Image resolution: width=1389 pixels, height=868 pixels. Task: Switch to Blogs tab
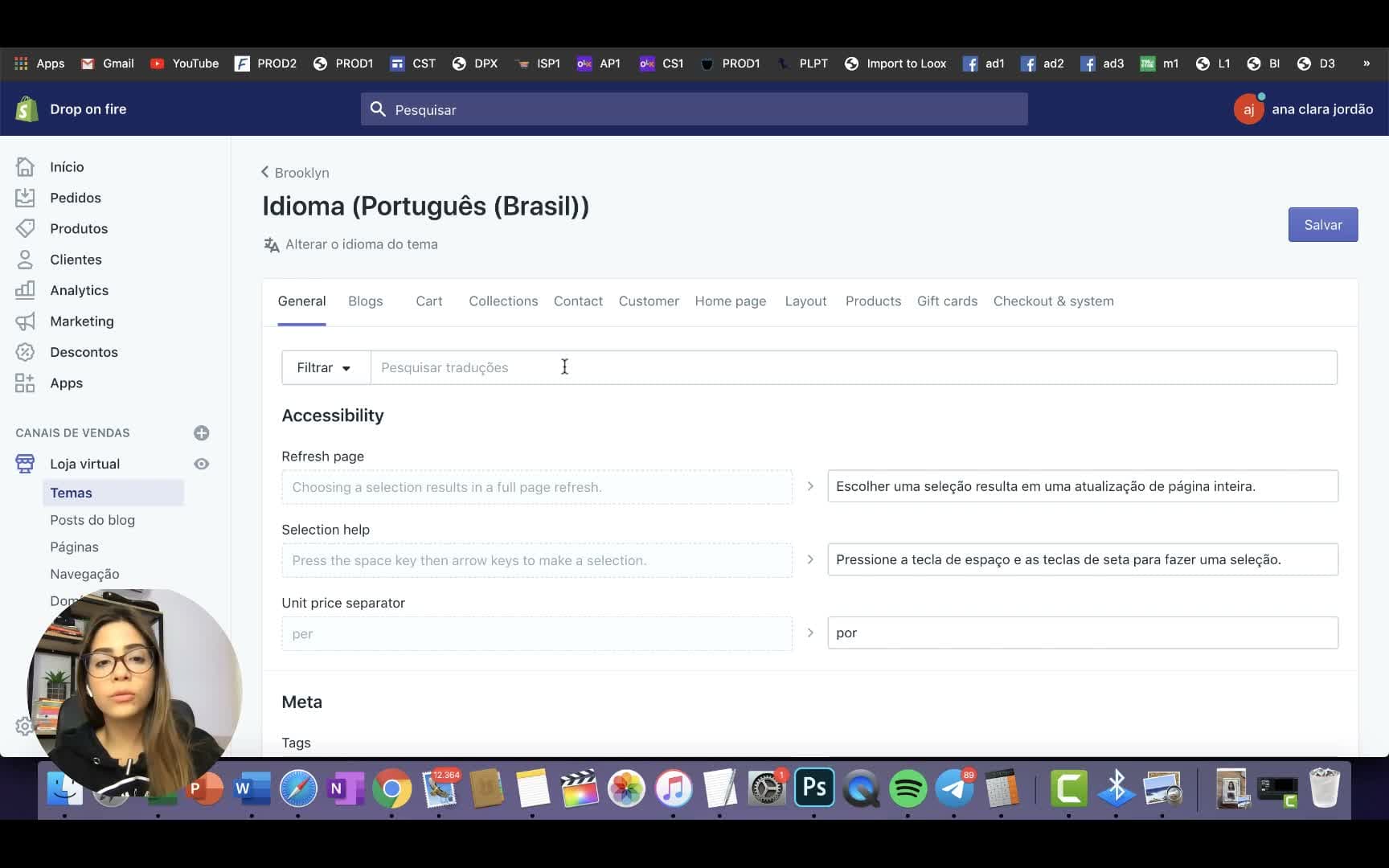[365, 301]
